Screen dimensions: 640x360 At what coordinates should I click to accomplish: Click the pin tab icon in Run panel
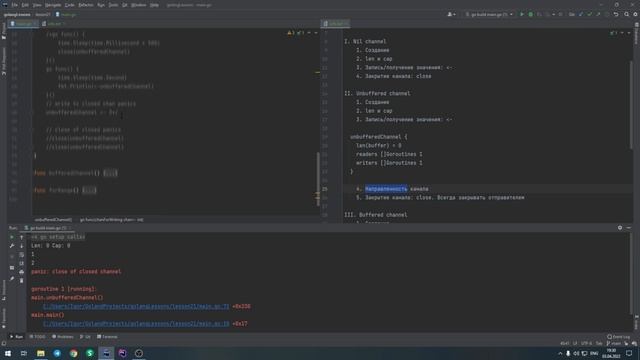pyautogui.click(x=12, y=279)
